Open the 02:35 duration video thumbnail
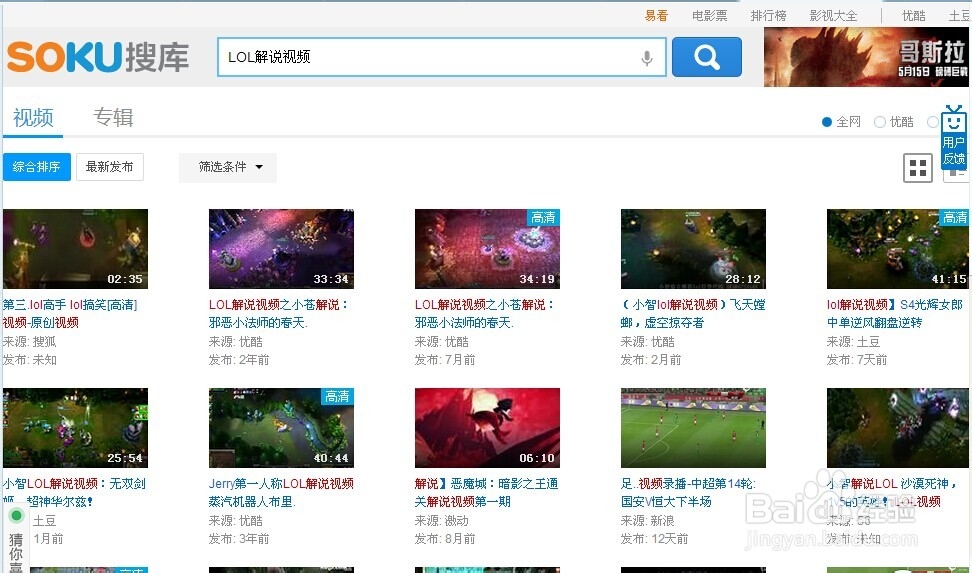972x573 pixels. pyautogui.click(x=75, y=249)
